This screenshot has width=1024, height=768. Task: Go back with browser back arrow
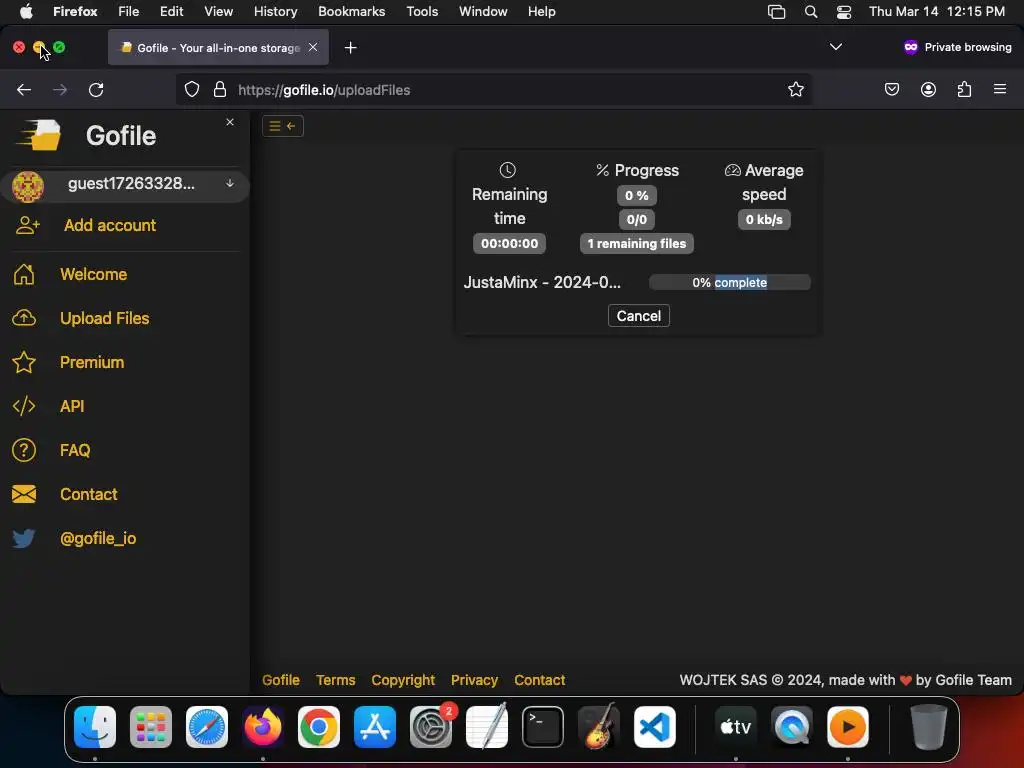tap(24, 89)
